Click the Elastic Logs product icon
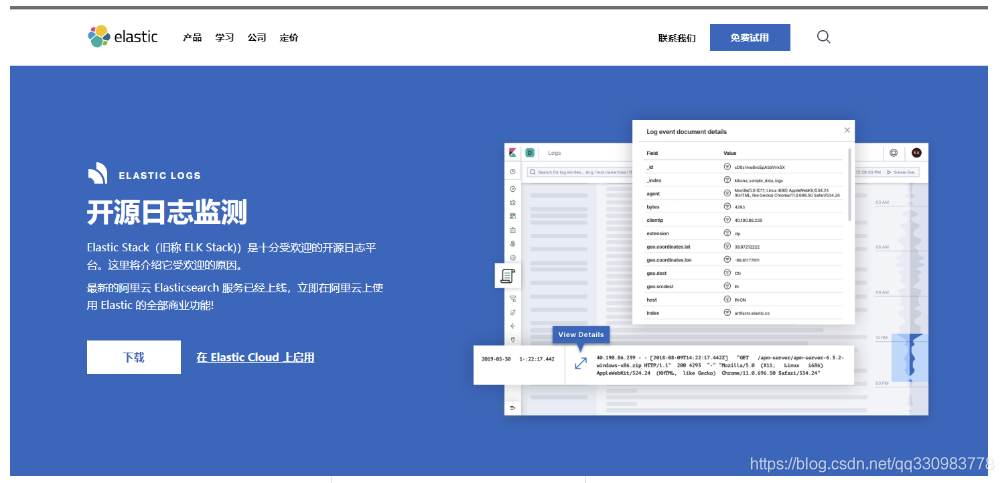Image resolution: width=1004 pixels, height=483 pixels. [97, 174]
